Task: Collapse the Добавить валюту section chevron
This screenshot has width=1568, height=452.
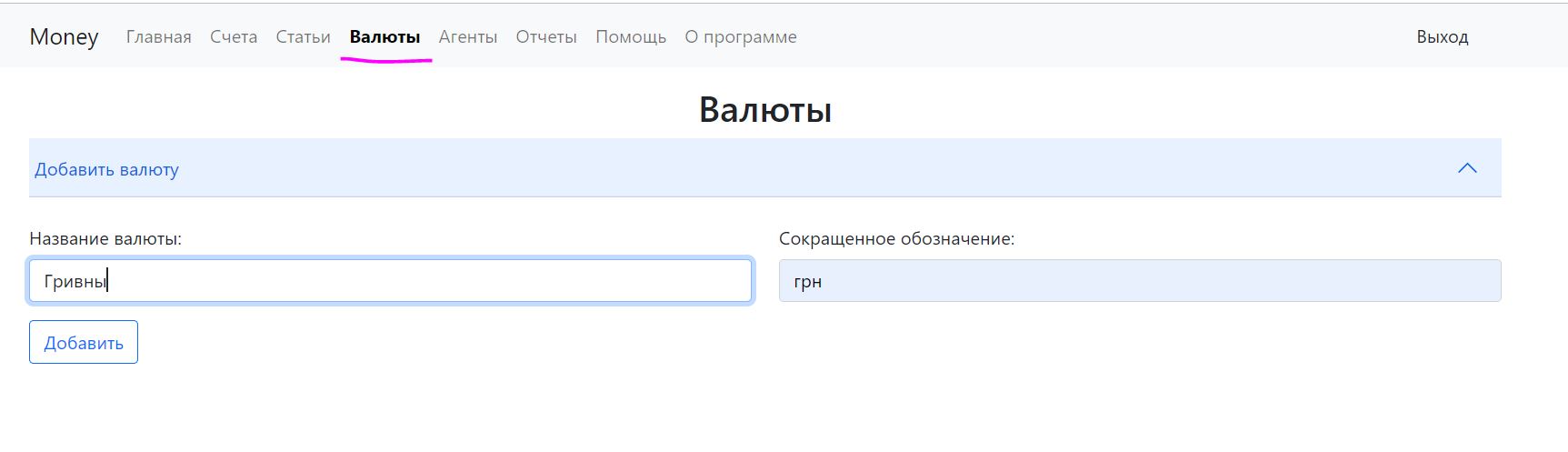Action: click(x=1466, y=168)
